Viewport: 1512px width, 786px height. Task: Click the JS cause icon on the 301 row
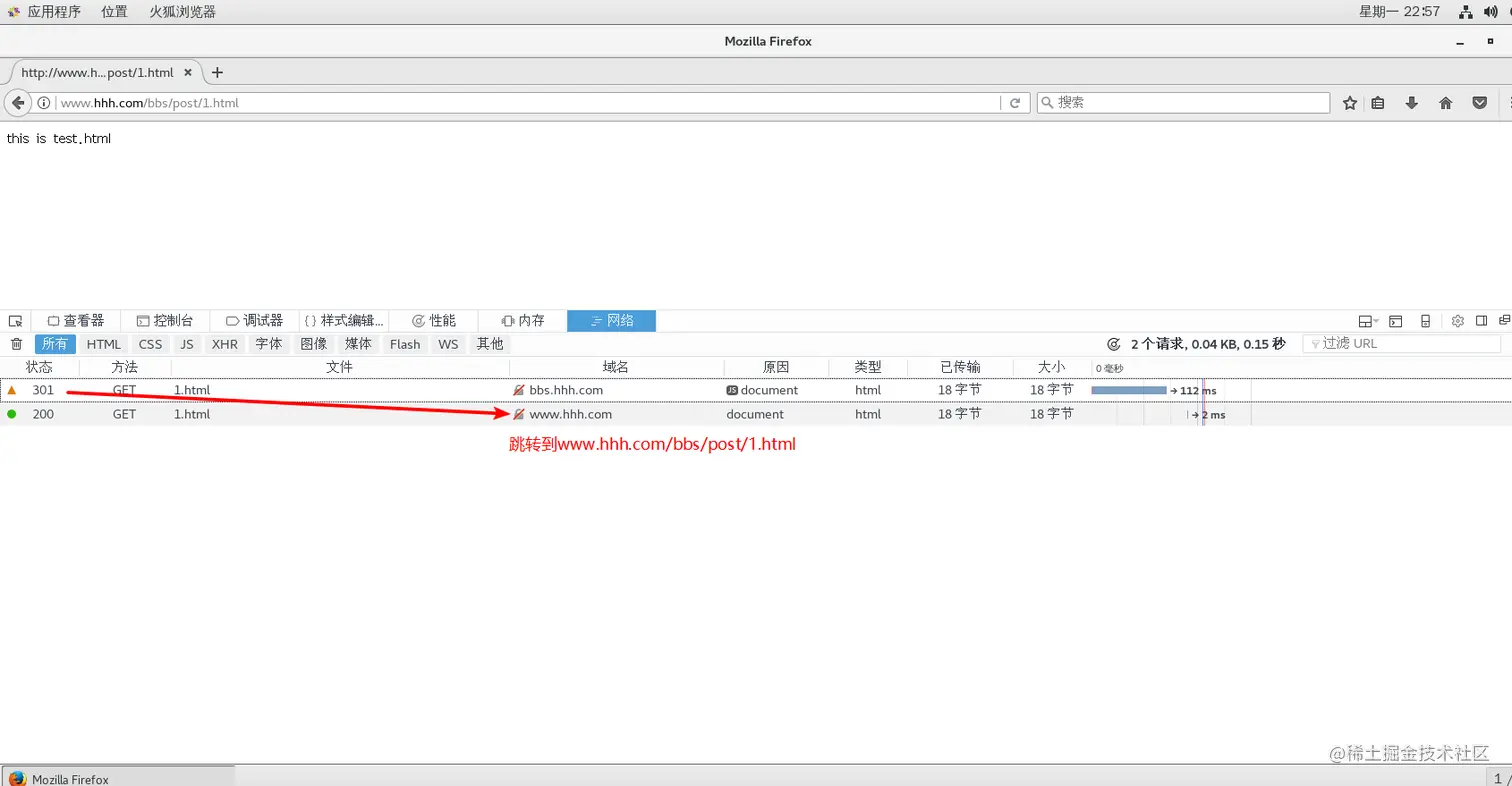tap(732, 390)
